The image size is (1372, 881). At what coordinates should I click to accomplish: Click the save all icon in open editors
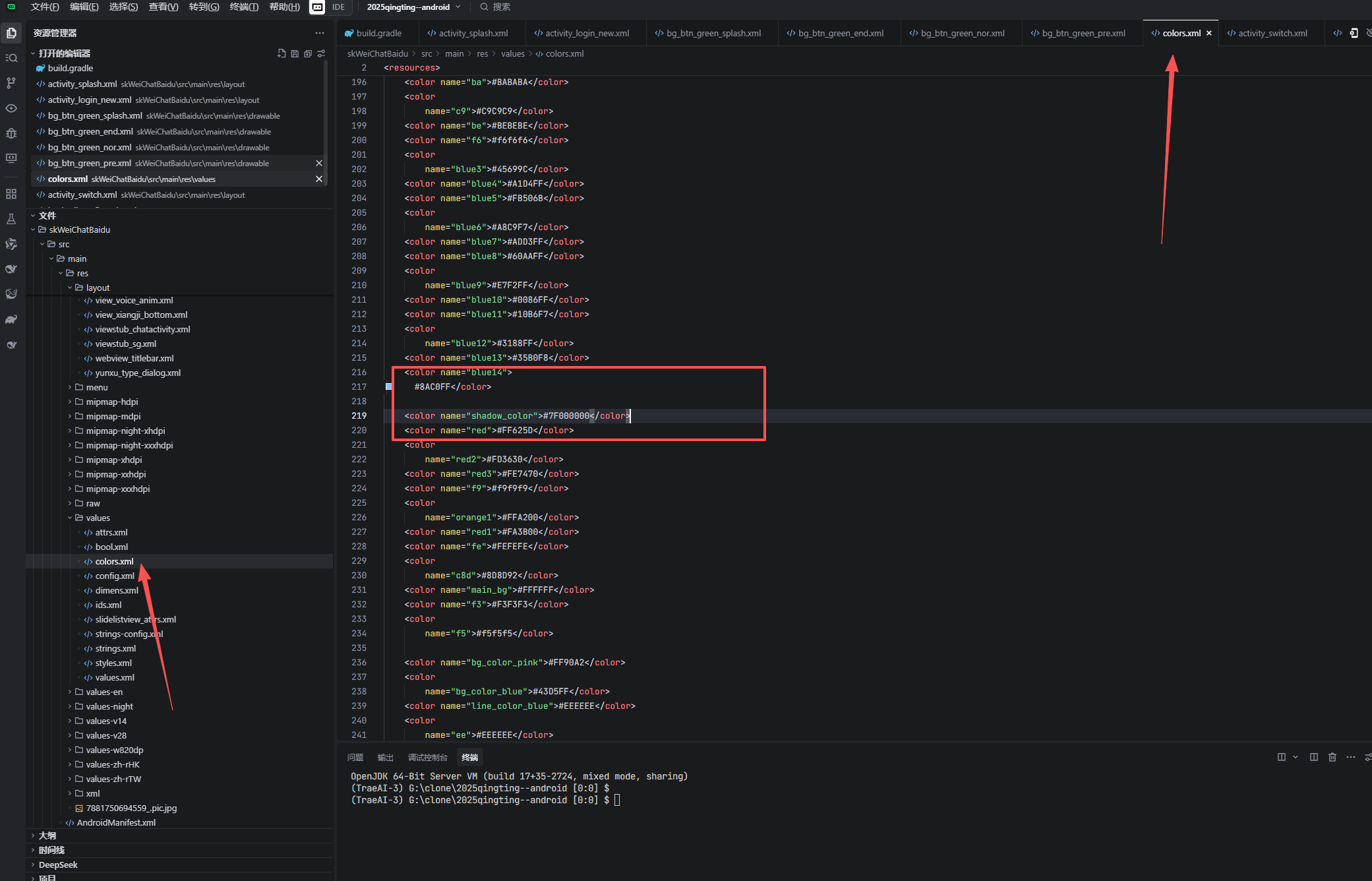tap(295, 53)
